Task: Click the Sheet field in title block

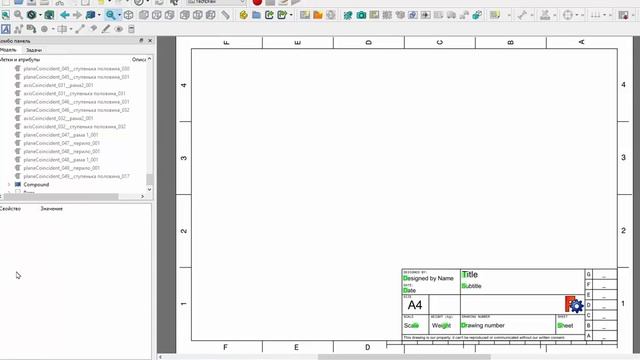Action: 565,325
